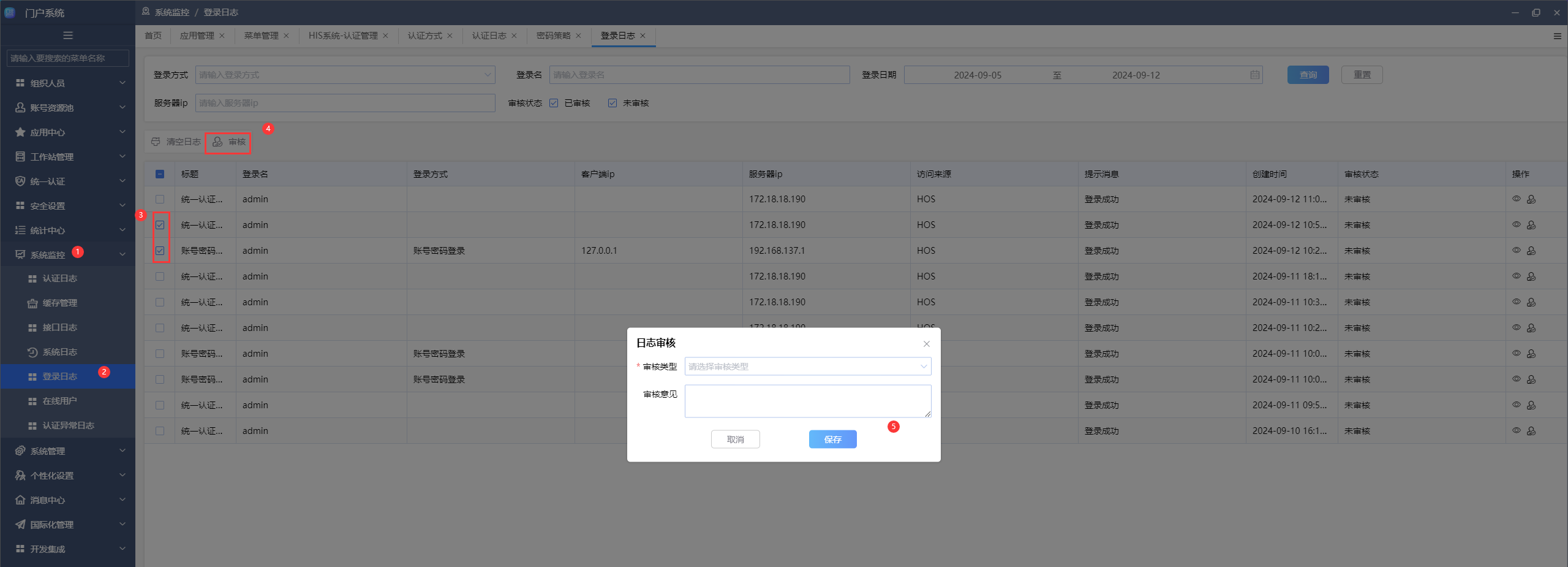This screenshot has width=1568, height=567.
Task: Expand 安全设置 menu
Action: [67, 205]
